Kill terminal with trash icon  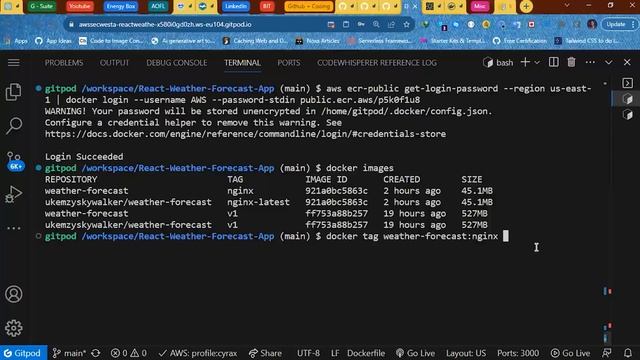pyautogui.click(x=571, y=62)
